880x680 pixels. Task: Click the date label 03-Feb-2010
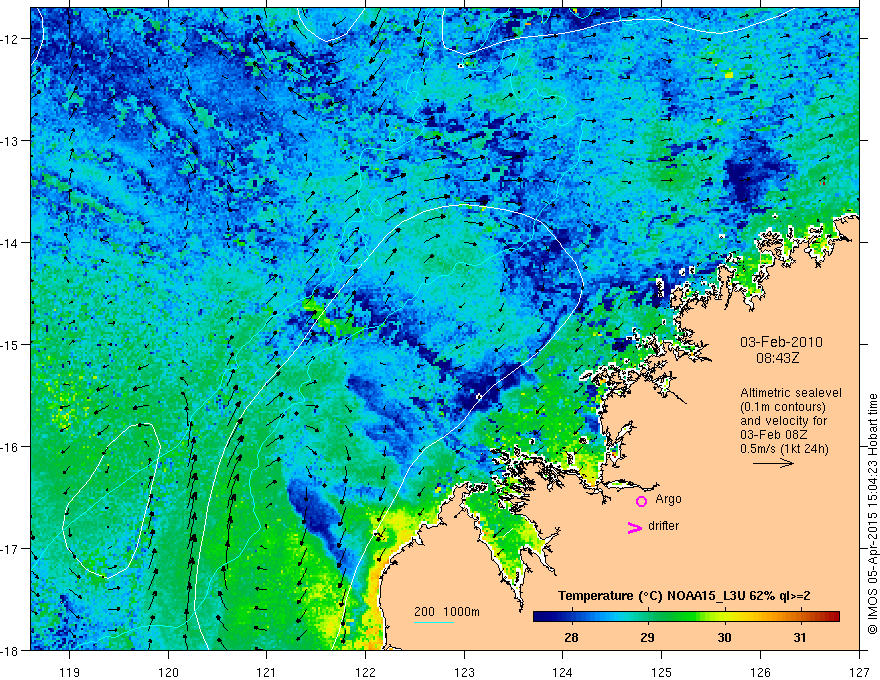coord(781,342)
